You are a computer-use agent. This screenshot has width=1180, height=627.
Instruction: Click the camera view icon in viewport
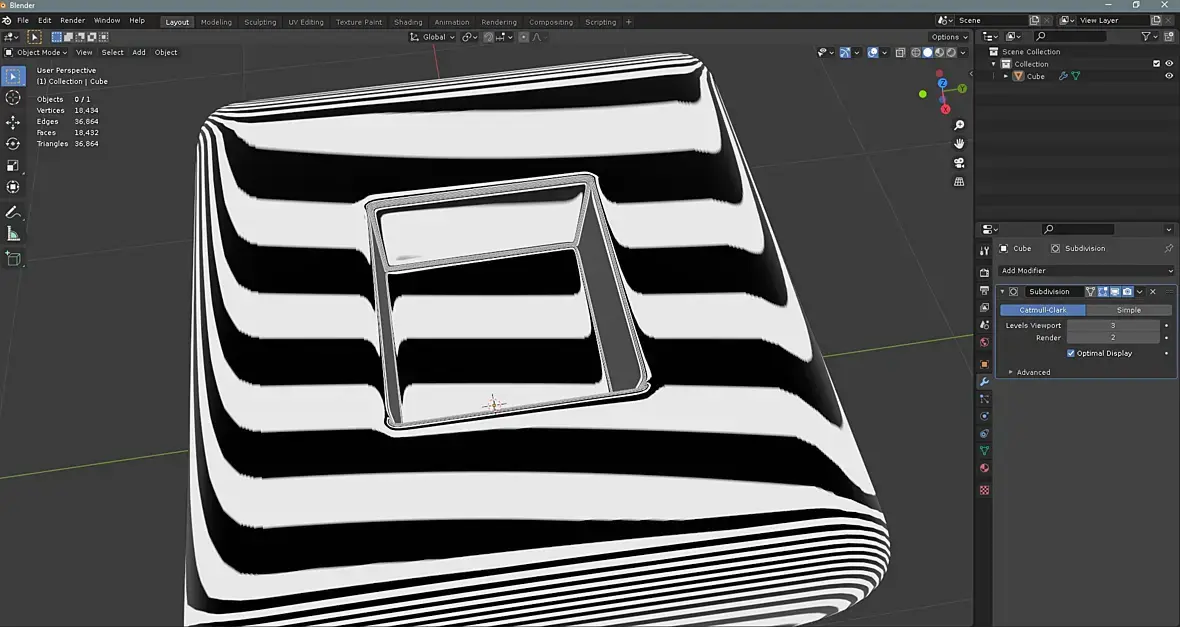tap(959, 163)
